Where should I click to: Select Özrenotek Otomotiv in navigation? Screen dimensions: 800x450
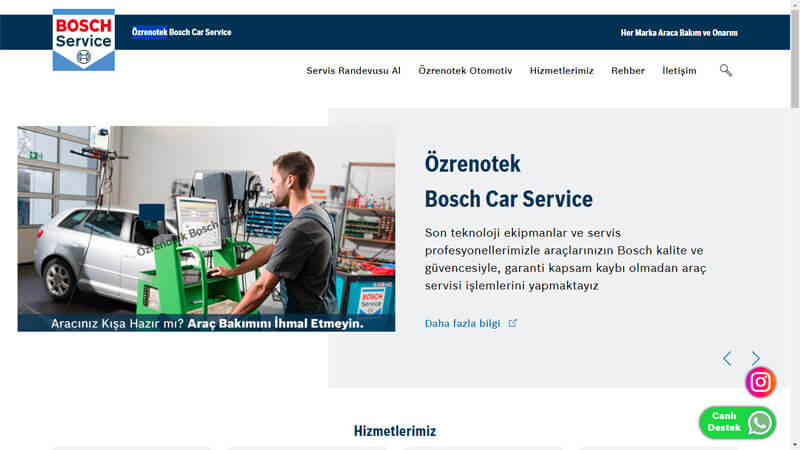[465, 71]
